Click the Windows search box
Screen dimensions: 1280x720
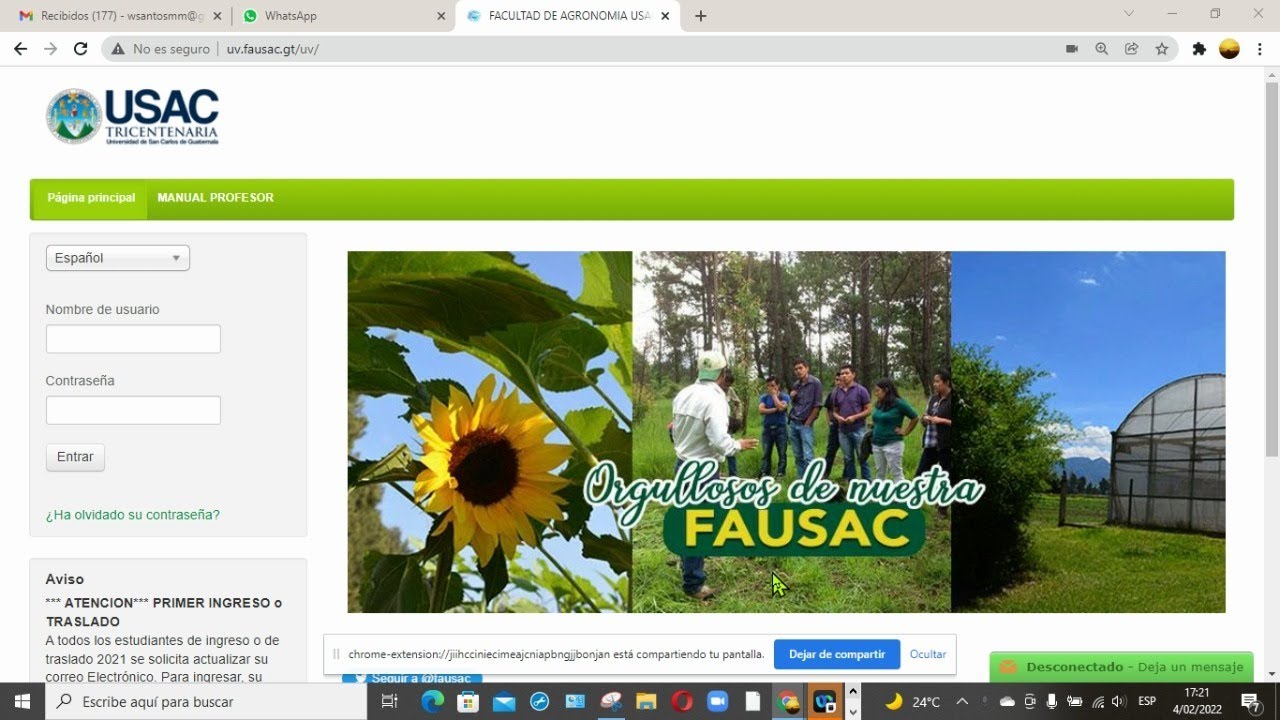click(x=206, y=701)
